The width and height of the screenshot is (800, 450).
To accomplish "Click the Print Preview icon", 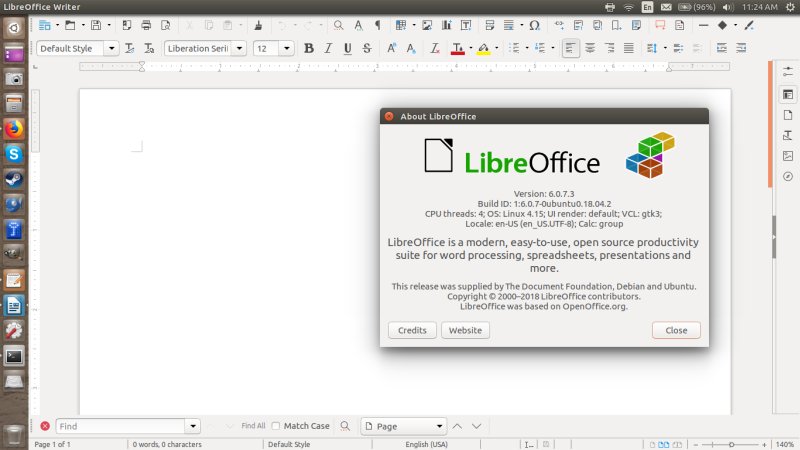I will pyautogui.click(x=166, y=25).
